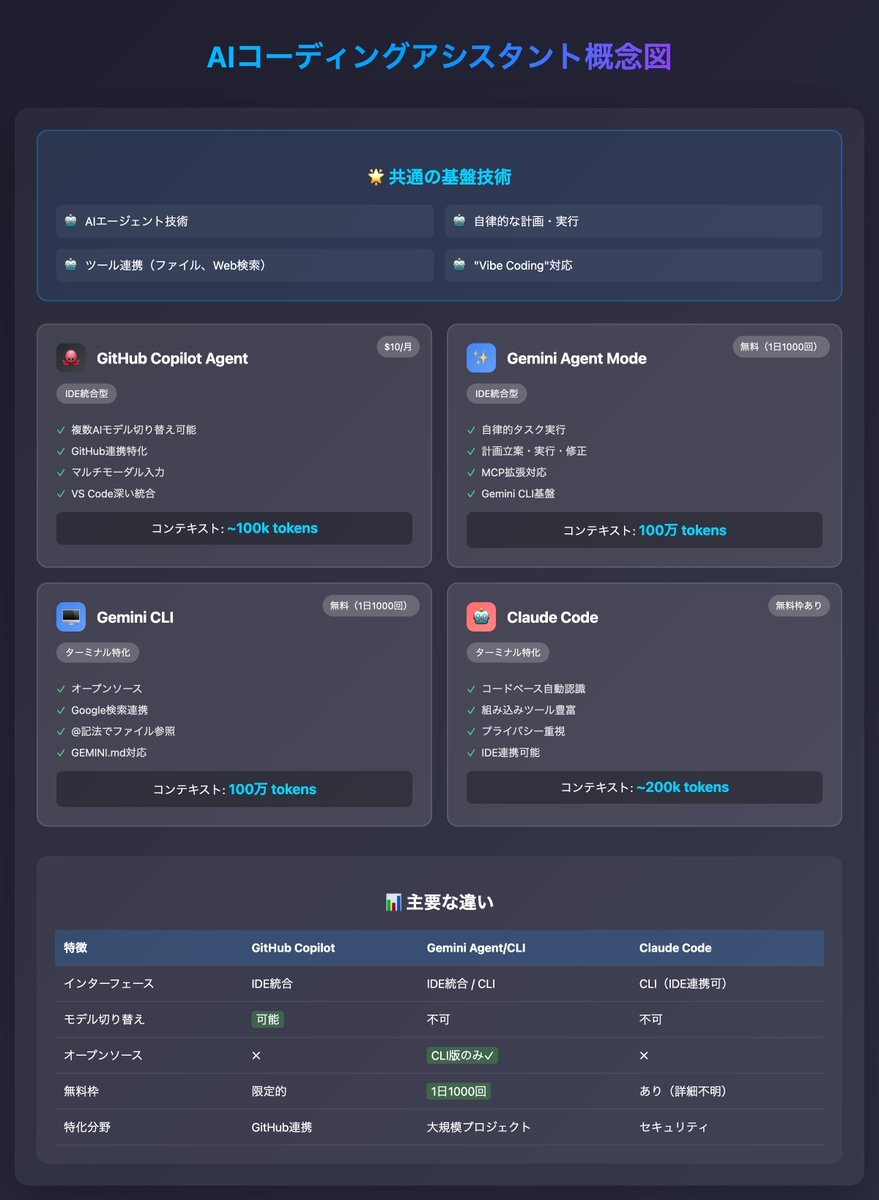Click the マルチモーダル入力 feature line
Screen dimensions: 879x1200
point(117,472)
